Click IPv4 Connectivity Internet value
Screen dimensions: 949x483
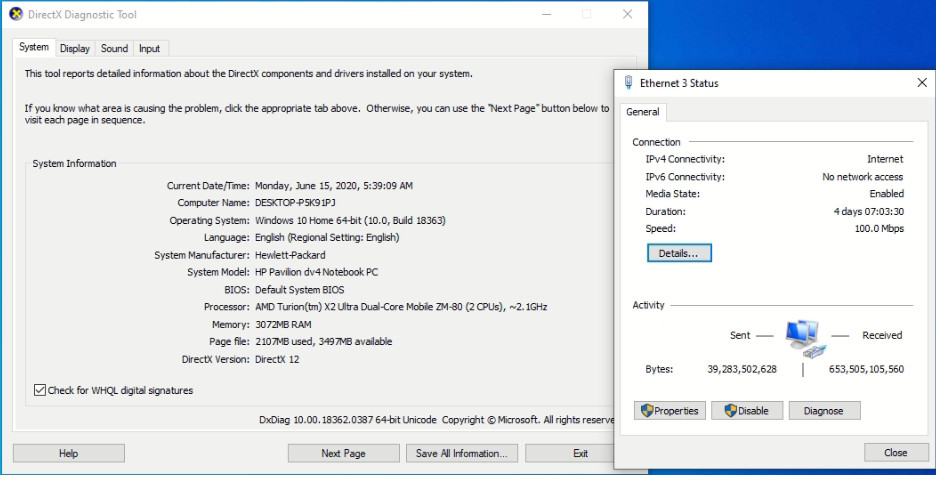885,159
